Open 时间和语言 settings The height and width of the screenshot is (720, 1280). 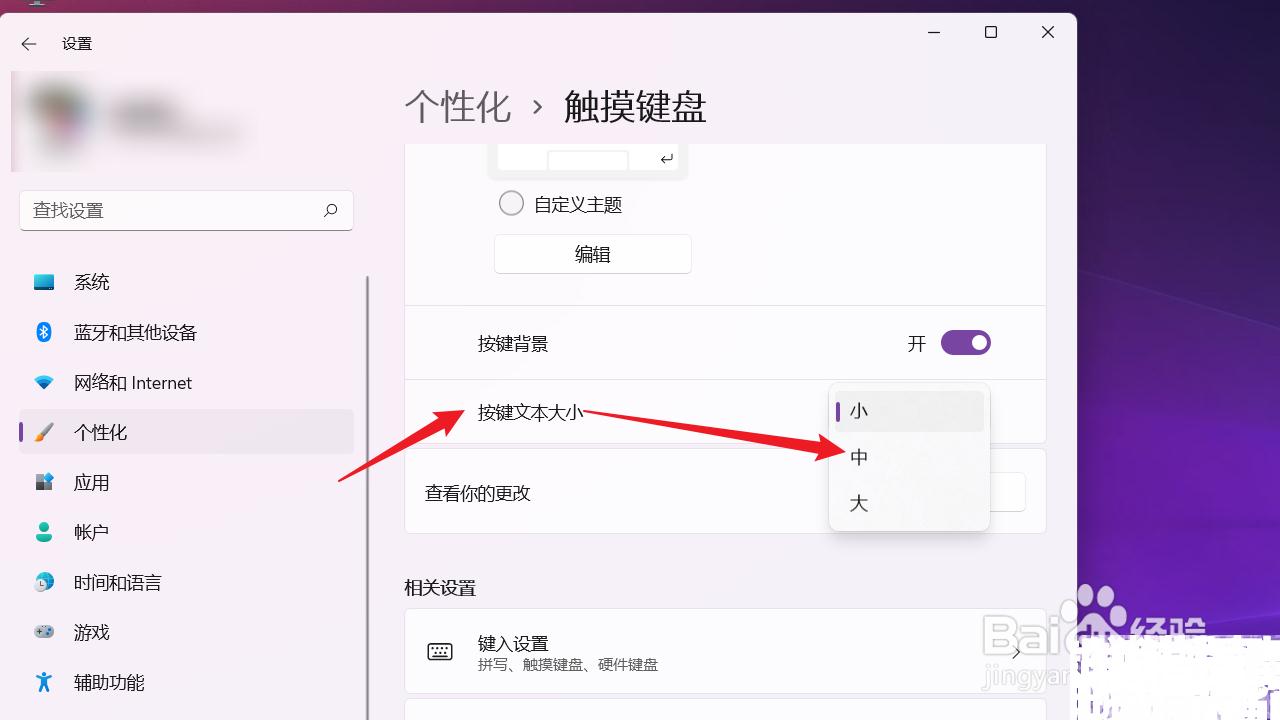[44, 582]
